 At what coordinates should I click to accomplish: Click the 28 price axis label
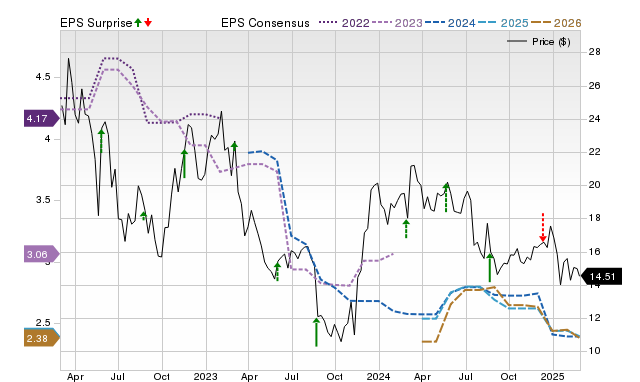tap(594, 52)
